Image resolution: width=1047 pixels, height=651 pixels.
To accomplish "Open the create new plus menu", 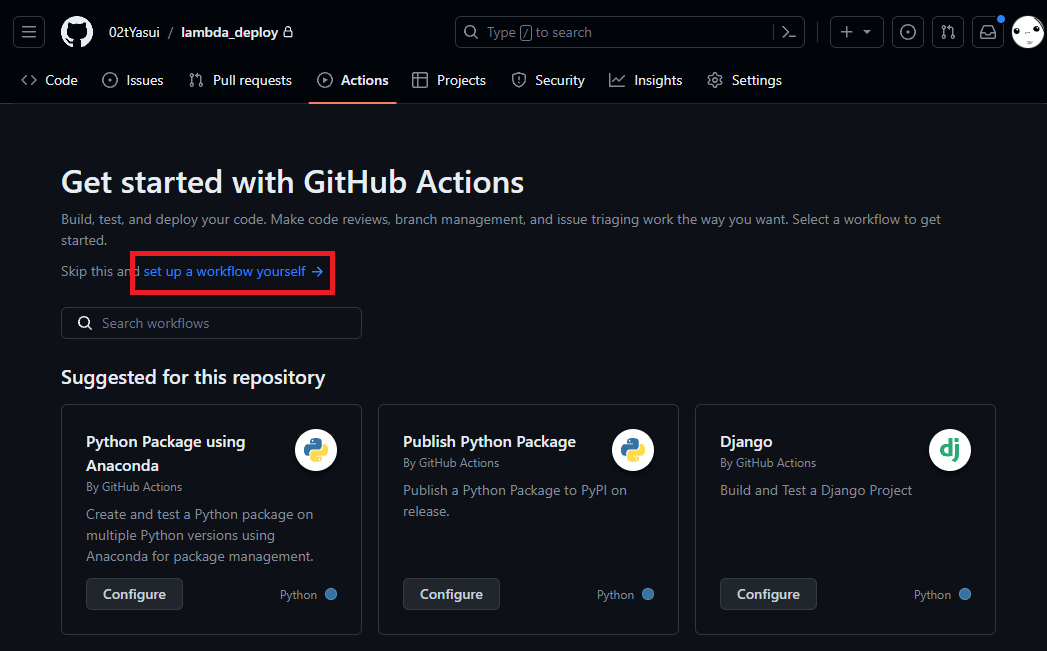I will coord(856,32).
